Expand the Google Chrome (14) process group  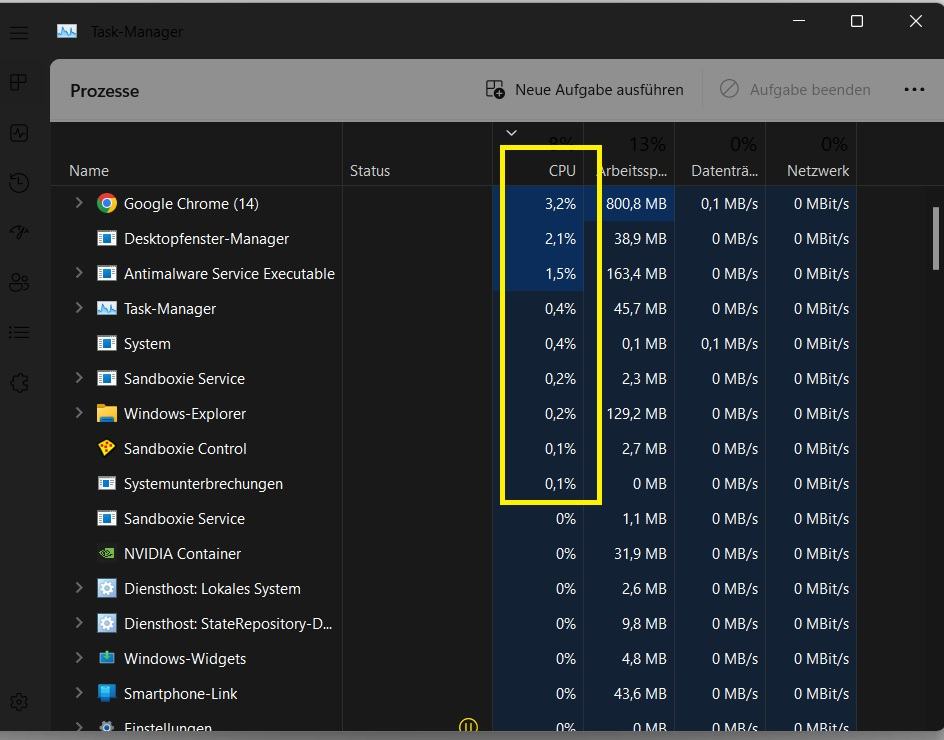point(79,203)
